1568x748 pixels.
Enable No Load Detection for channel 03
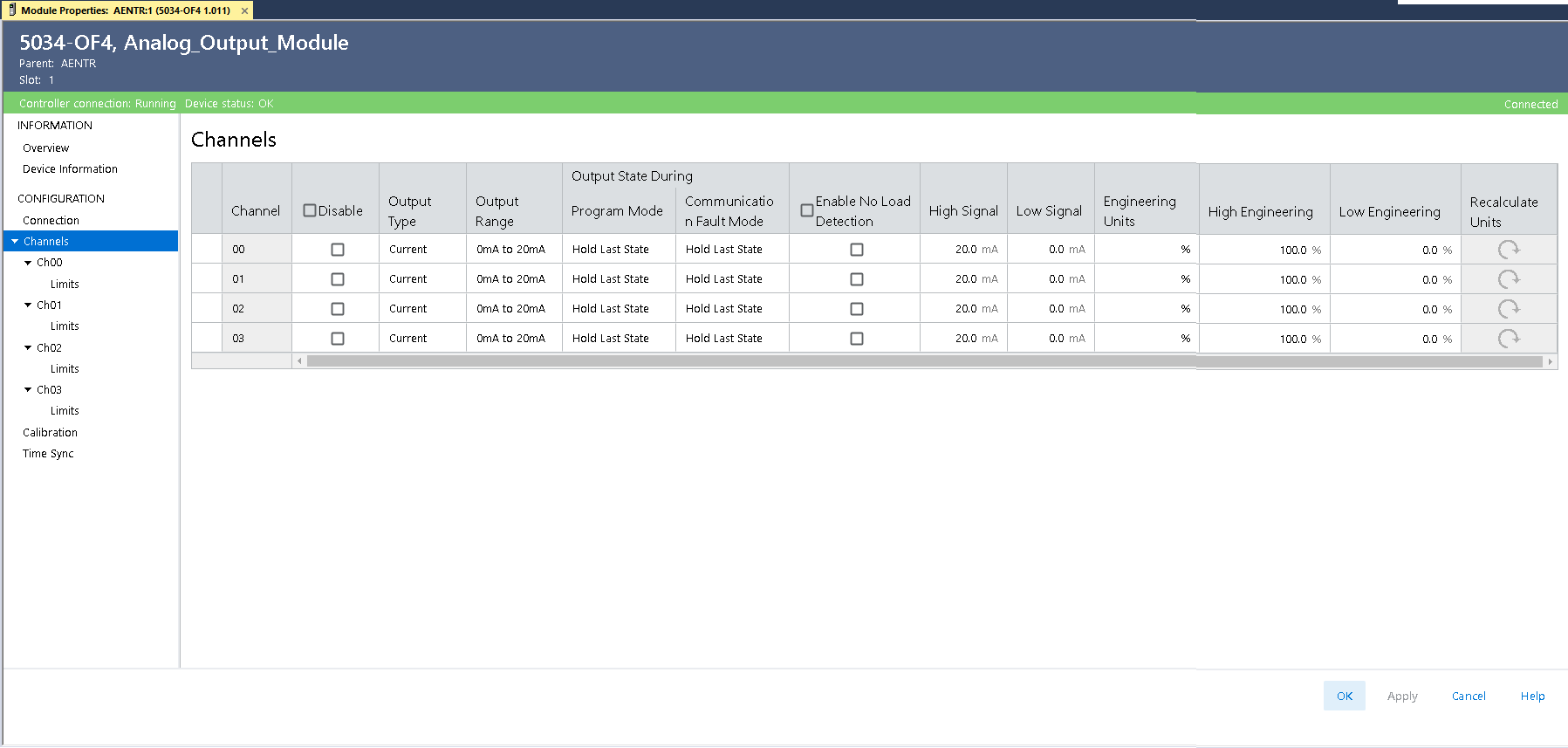pyautogui.click(x=857, y=339)
